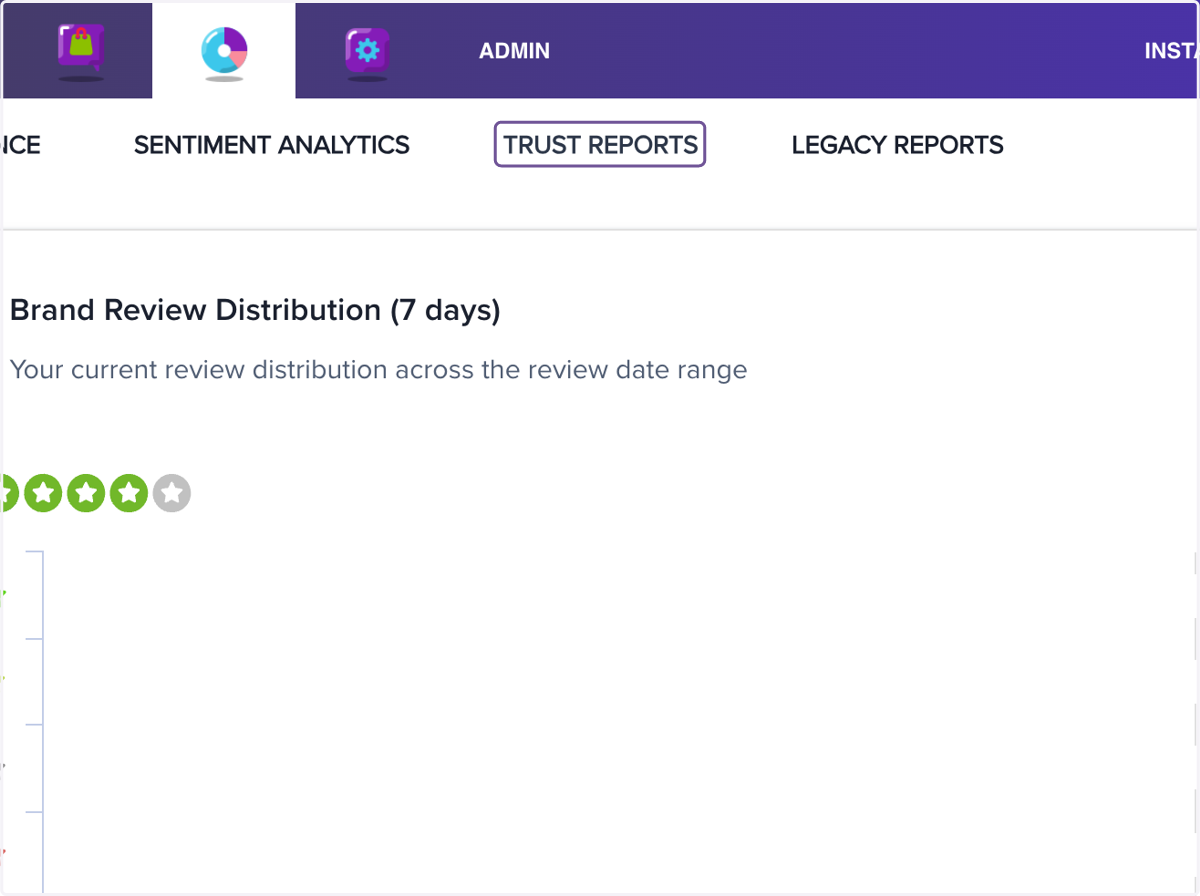Open the ADMIN menu

pyautogui.click(x=514, y=51)
